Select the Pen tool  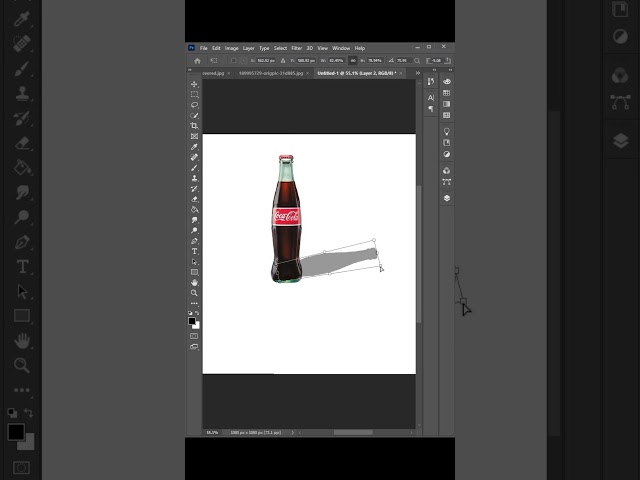point(194,241)
